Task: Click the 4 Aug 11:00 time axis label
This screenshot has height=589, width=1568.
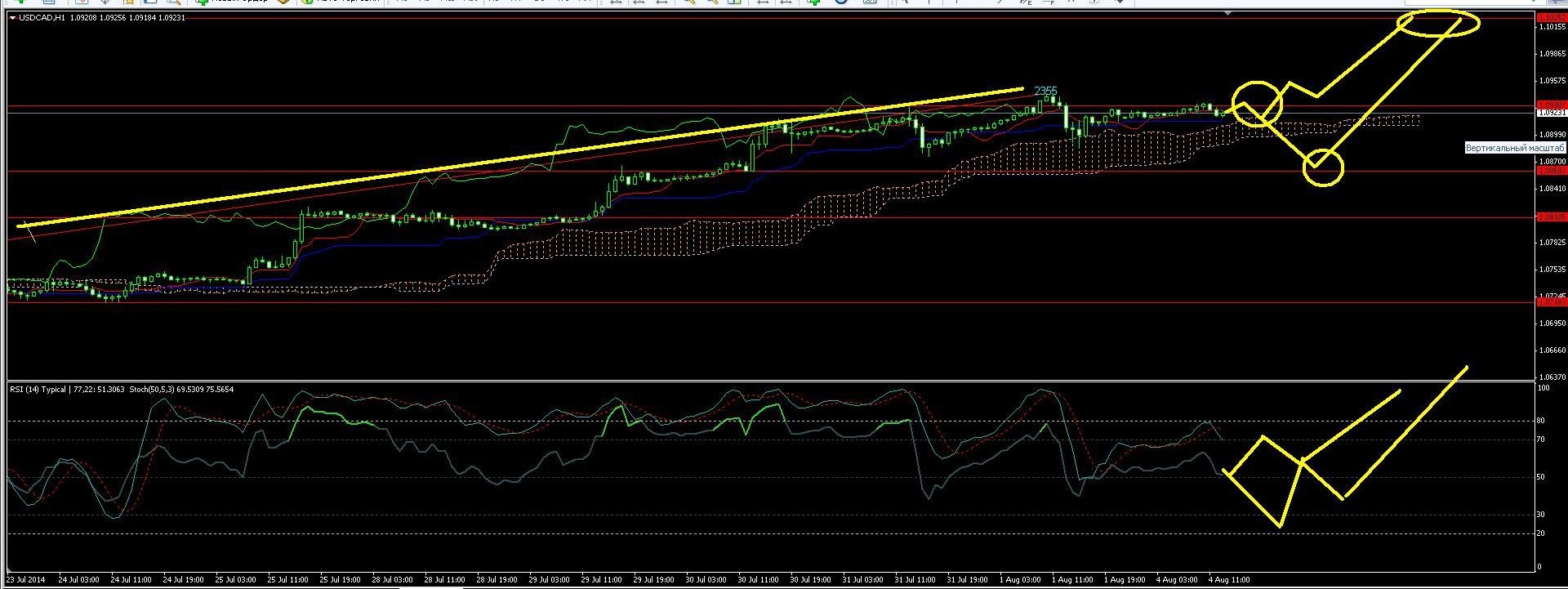Action: click(1229, 580)
